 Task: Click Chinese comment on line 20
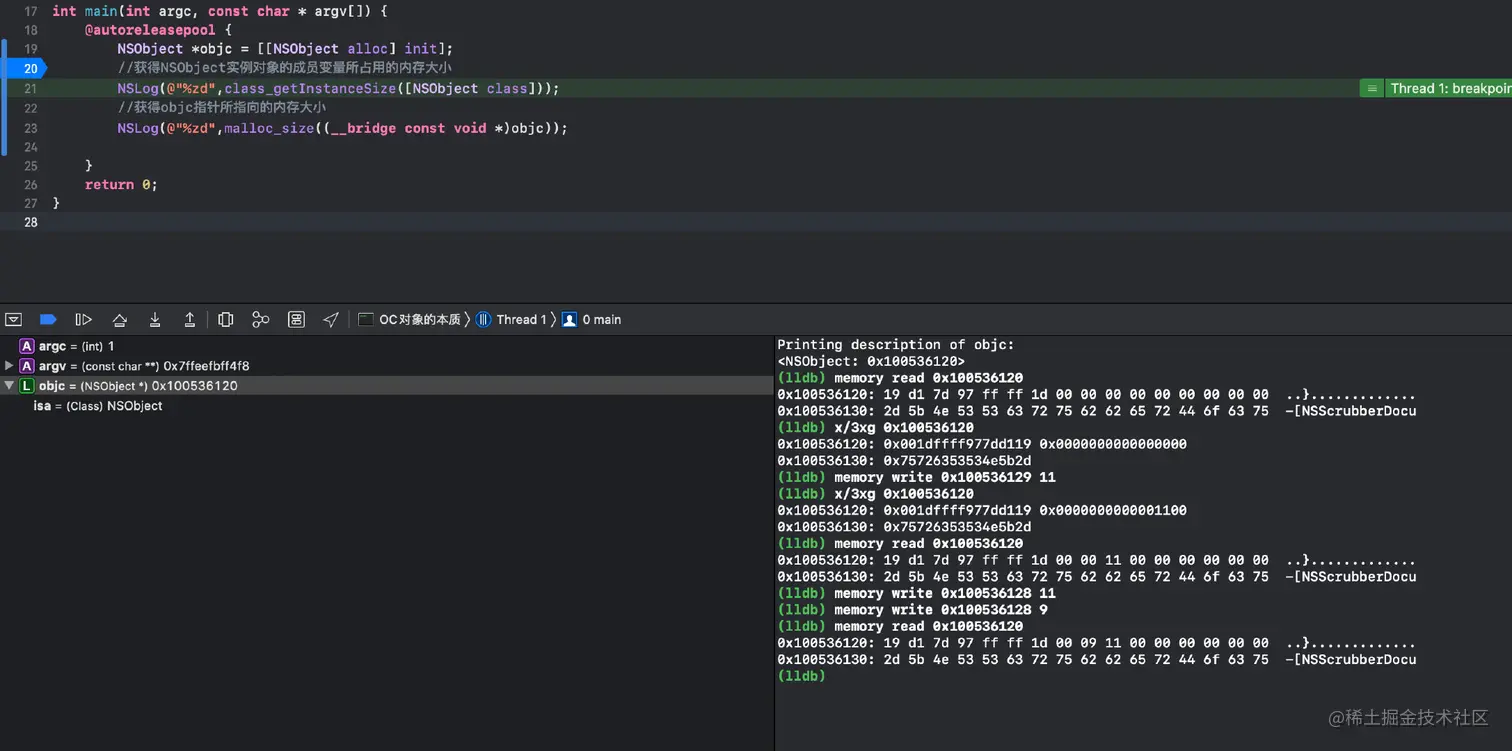[x=285, y=69]
